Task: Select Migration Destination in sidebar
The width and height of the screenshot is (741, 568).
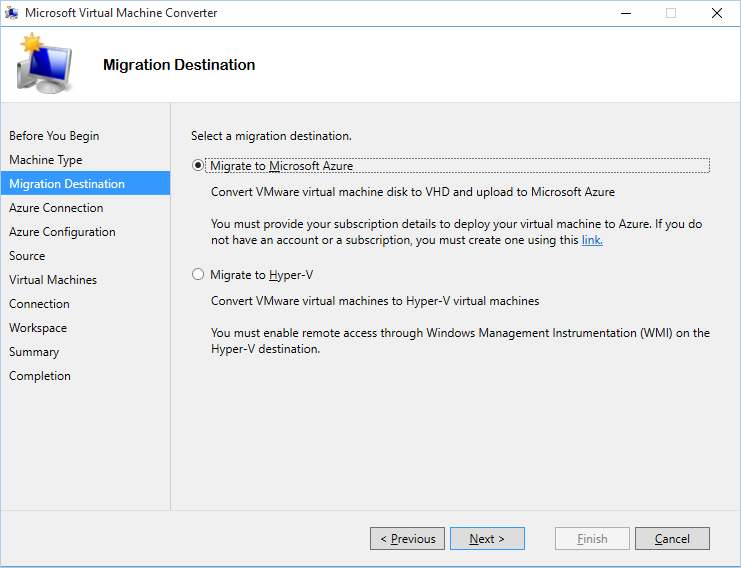Action: coord(67,184)
